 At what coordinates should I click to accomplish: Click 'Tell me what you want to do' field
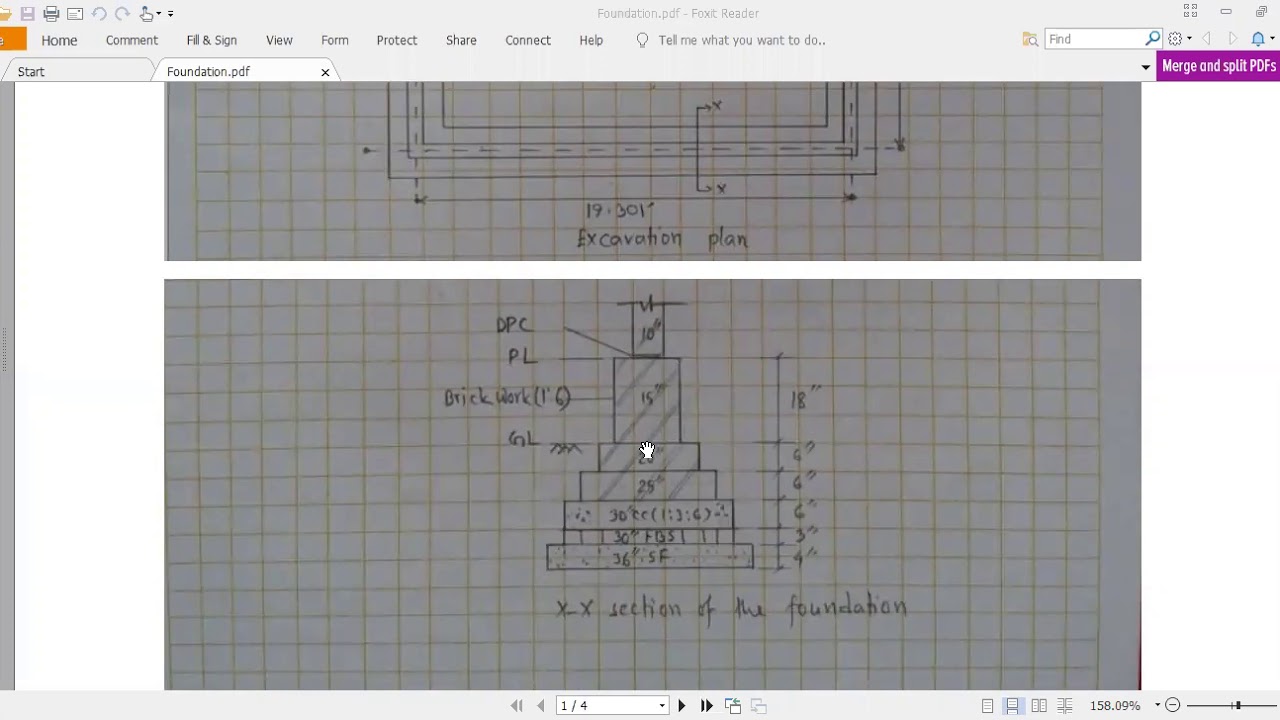click(x=742, y=40)
